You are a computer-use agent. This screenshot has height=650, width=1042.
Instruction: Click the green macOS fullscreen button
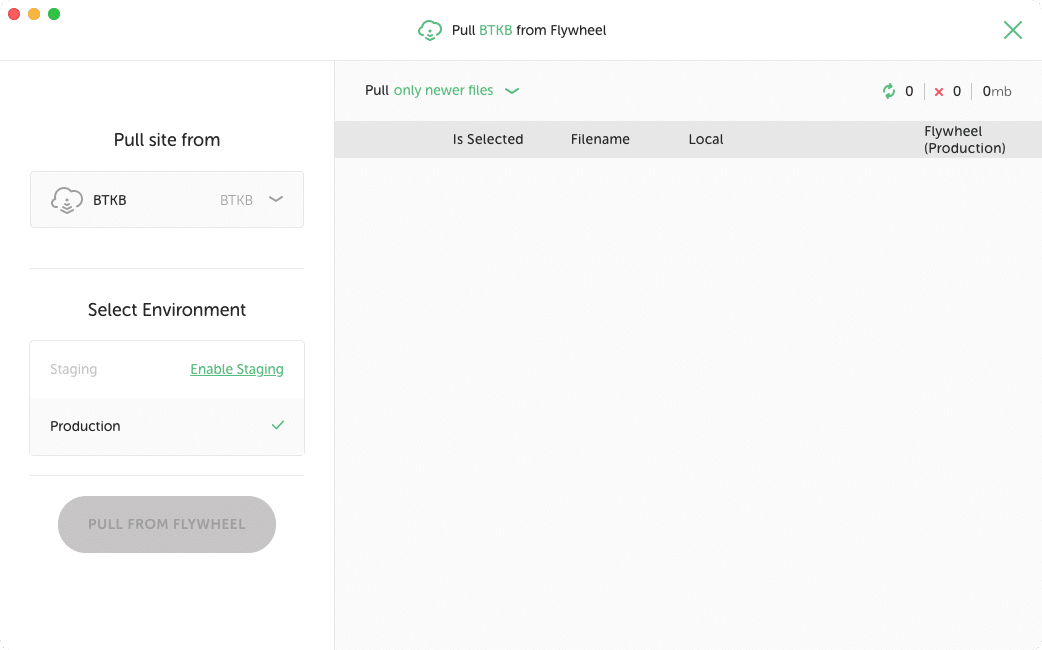click(54, 14)
